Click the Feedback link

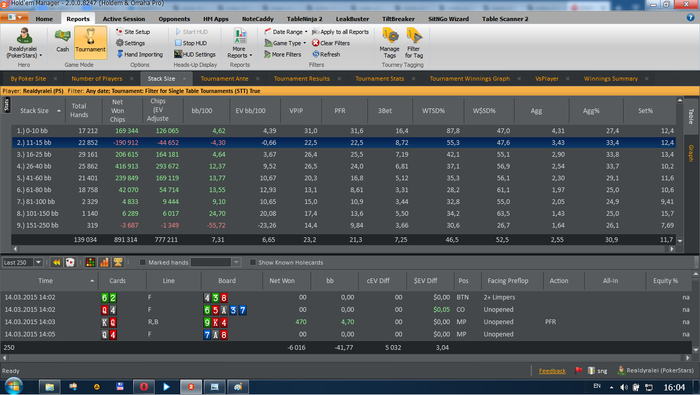pyautogui.click(x=552, y=371)
